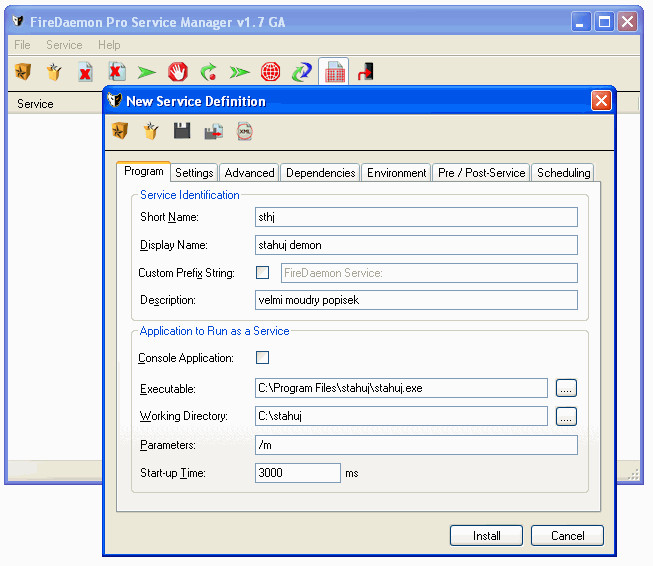The width and height of the screenshot is (653, 566).
Task: Click the Service column header in main window
Action: [x=55, y=103]
